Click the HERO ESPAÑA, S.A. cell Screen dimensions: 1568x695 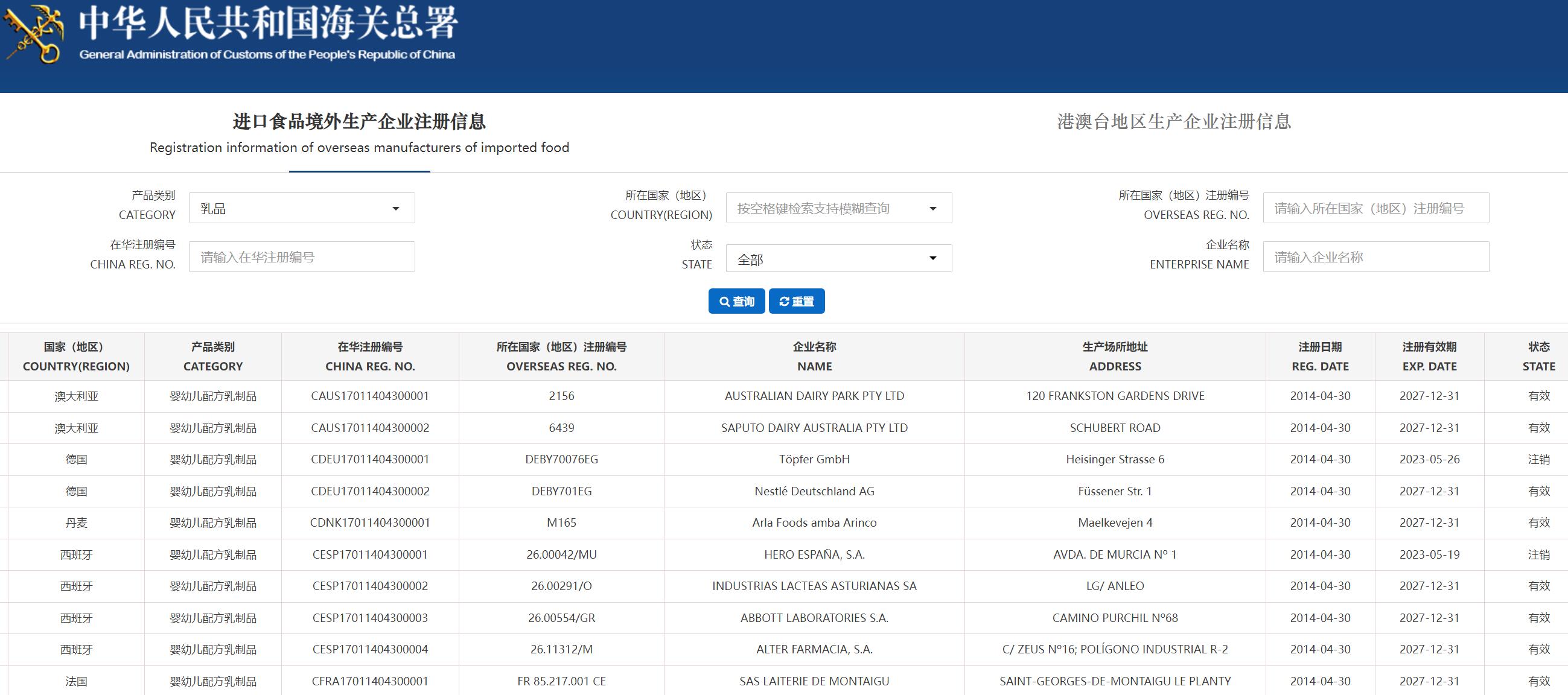[x=814, y=554]
